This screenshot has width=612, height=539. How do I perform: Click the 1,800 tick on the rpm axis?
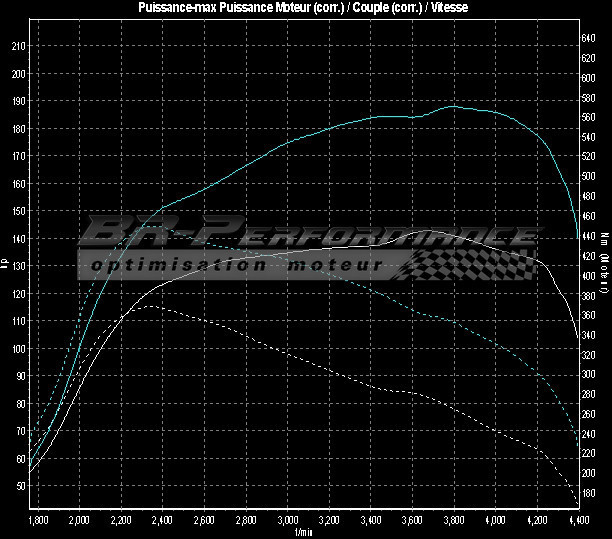[x=39, y=521]
